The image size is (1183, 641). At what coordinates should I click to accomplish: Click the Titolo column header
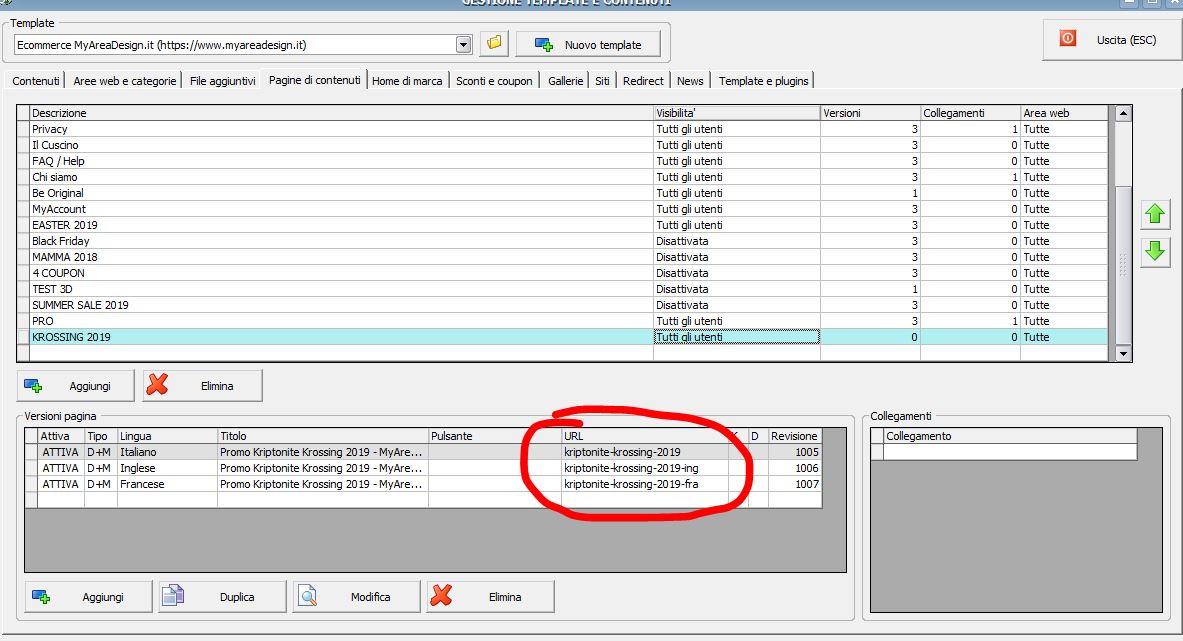click(323, 436)
